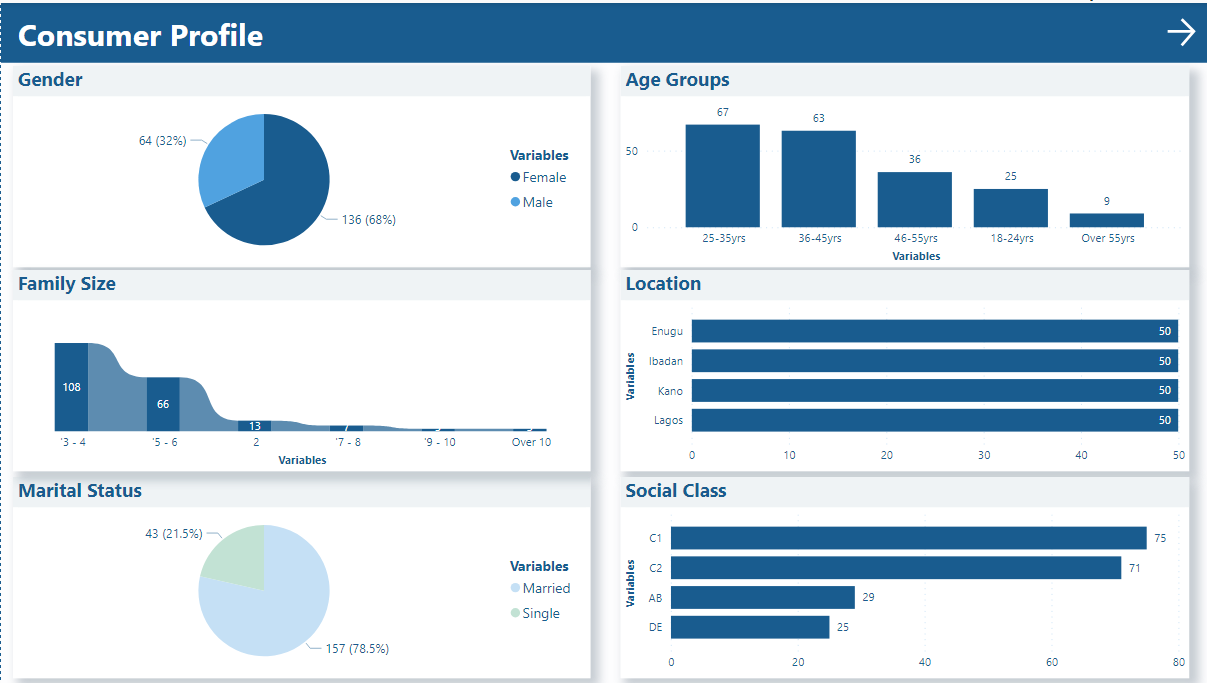Screen dimensions: 1207x683
Task: Toggle the Male legend entry
Action: click(x=536, y=202)
